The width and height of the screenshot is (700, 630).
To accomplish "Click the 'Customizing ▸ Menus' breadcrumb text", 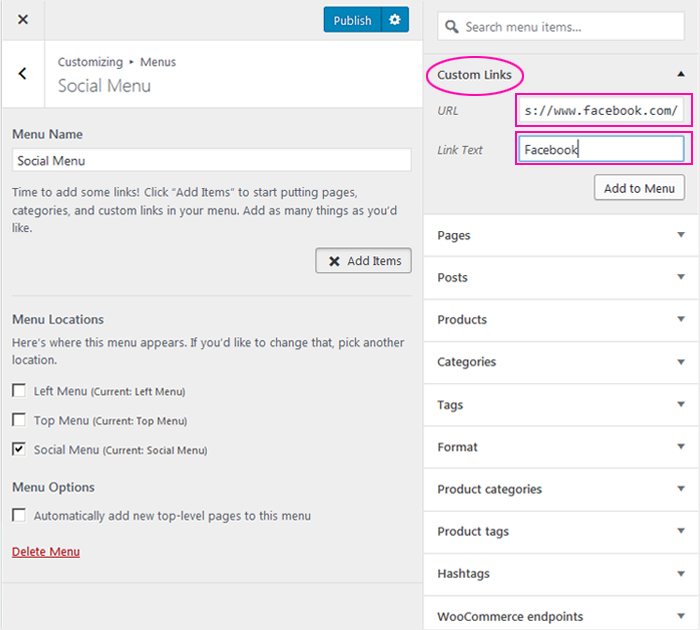I will click(x=117, y=62).
